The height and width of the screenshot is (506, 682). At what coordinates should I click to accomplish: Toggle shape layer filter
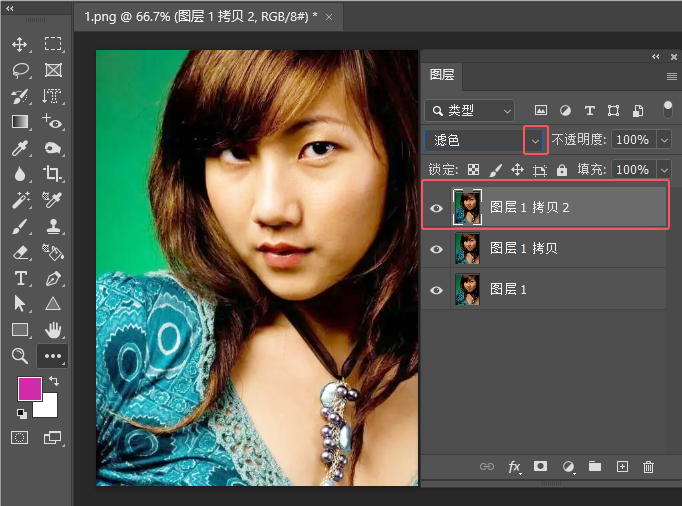click(x=613, y=111)
